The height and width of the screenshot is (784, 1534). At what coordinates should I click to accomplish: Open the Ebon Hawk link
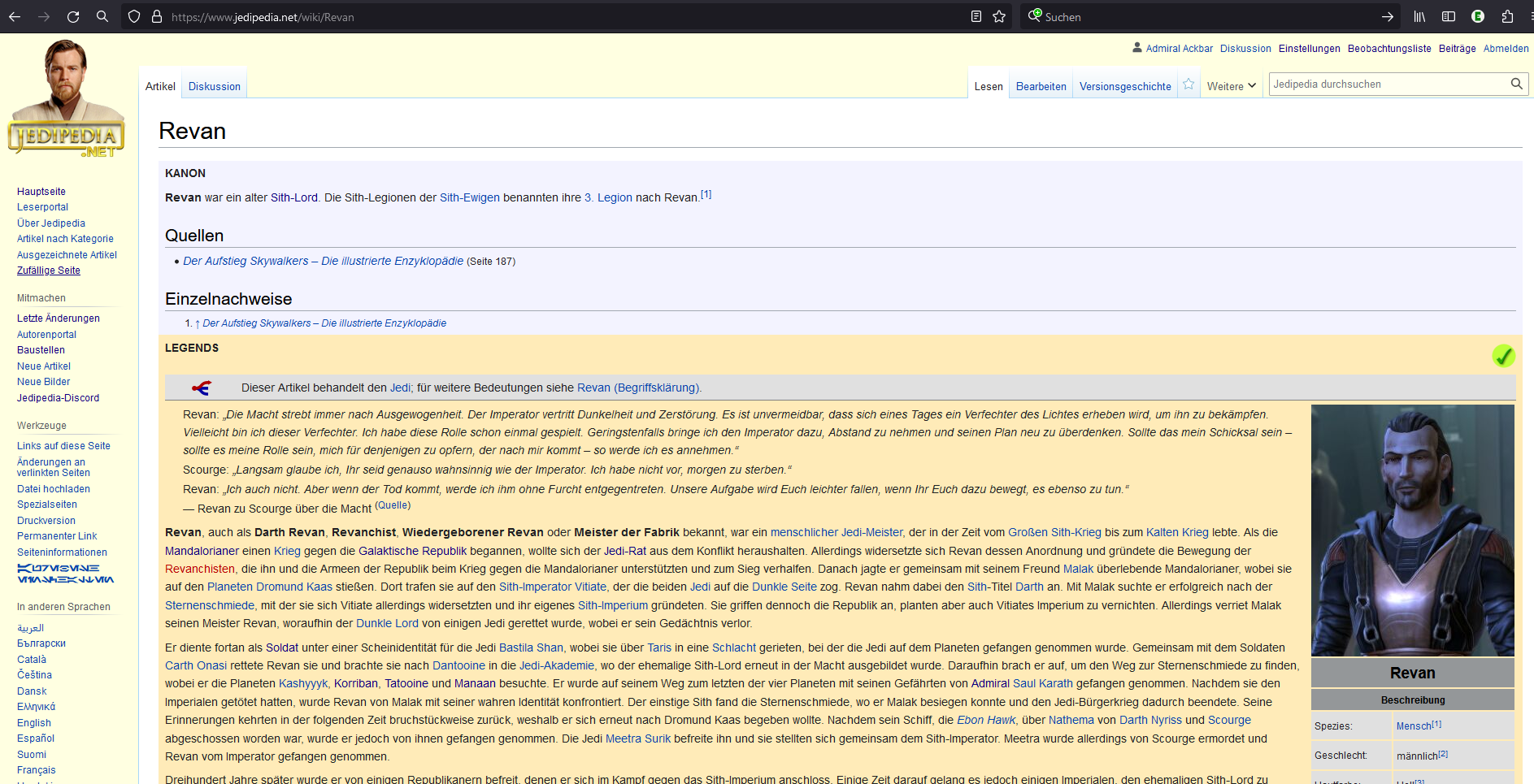coord(986,720)
